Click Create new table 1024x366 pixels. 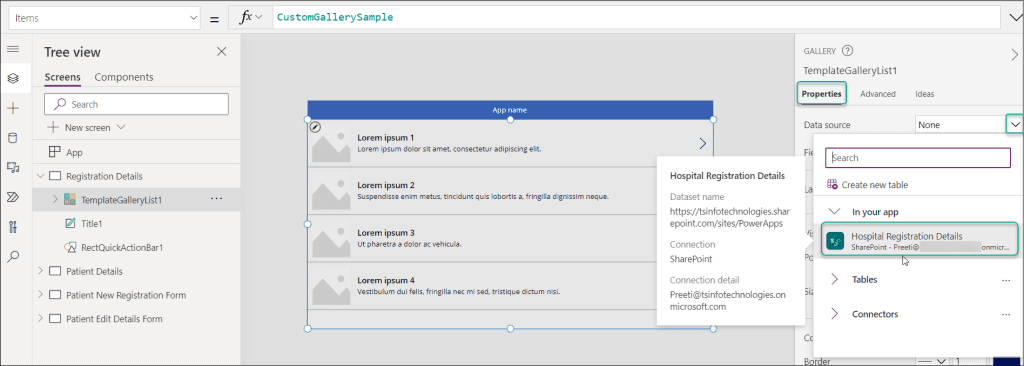874,185
